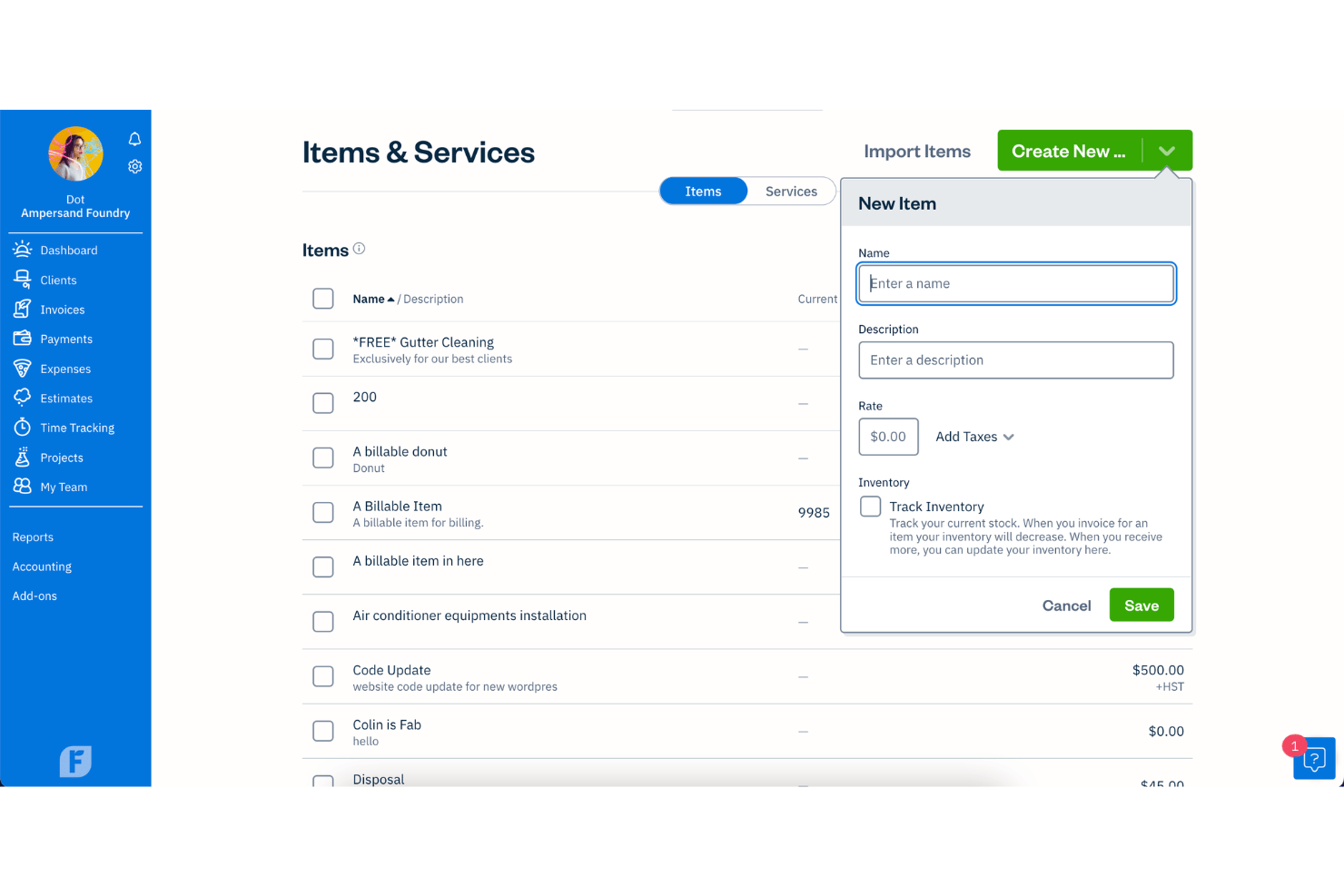This screenshot has height=896, width=1344.
Task: Go to Time Tracking
Action: click(77, 428)
